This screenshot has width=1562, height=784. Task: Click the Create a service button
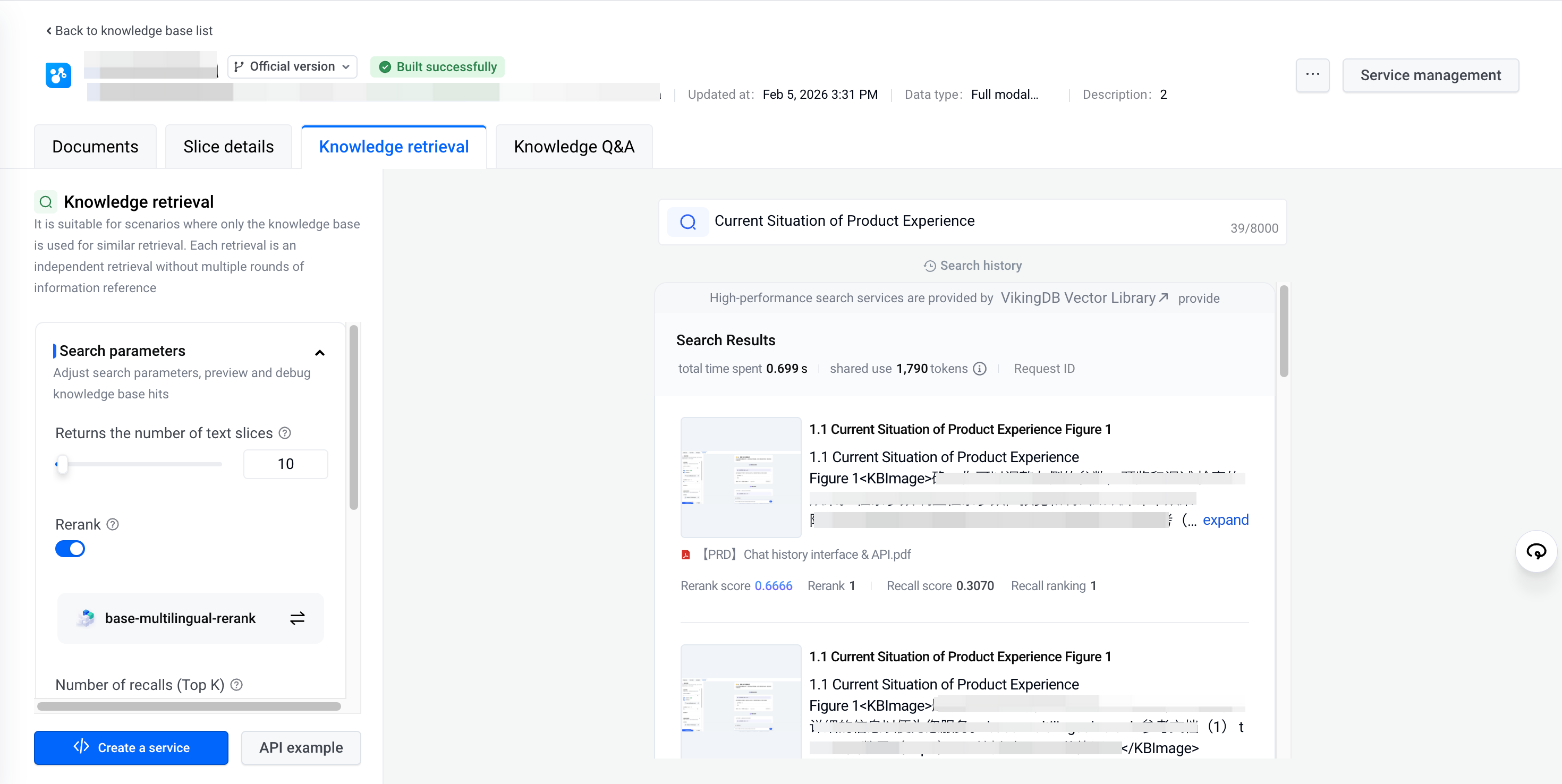(x=131, y=747)
